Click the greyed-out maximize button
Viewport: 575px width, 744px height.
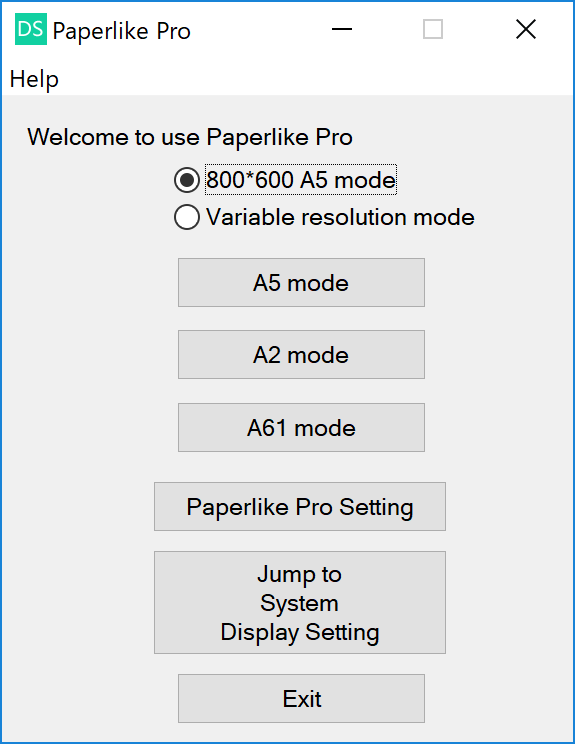tap(433, 29)
